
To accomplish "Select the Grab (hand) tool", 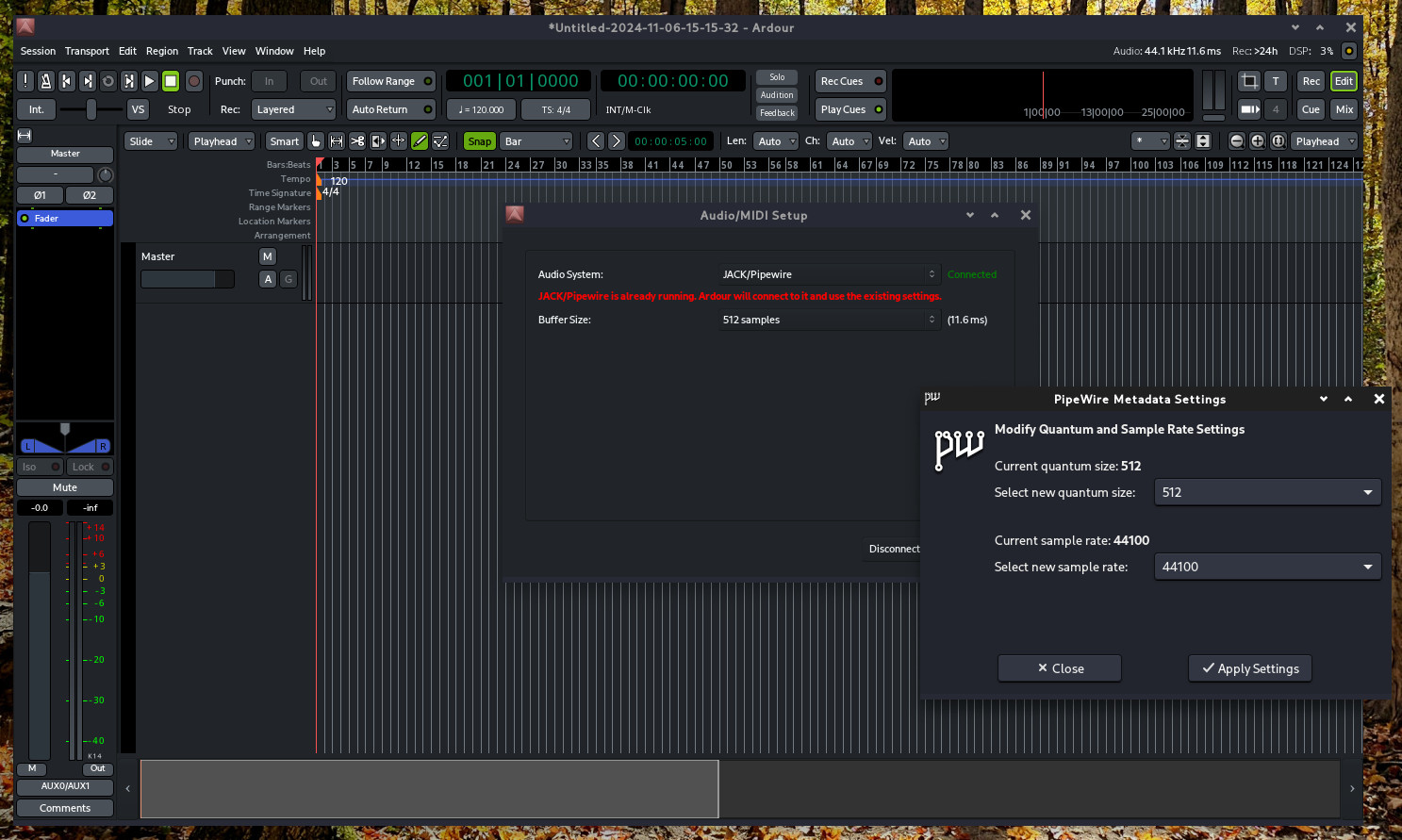I will tap(316, 141).
